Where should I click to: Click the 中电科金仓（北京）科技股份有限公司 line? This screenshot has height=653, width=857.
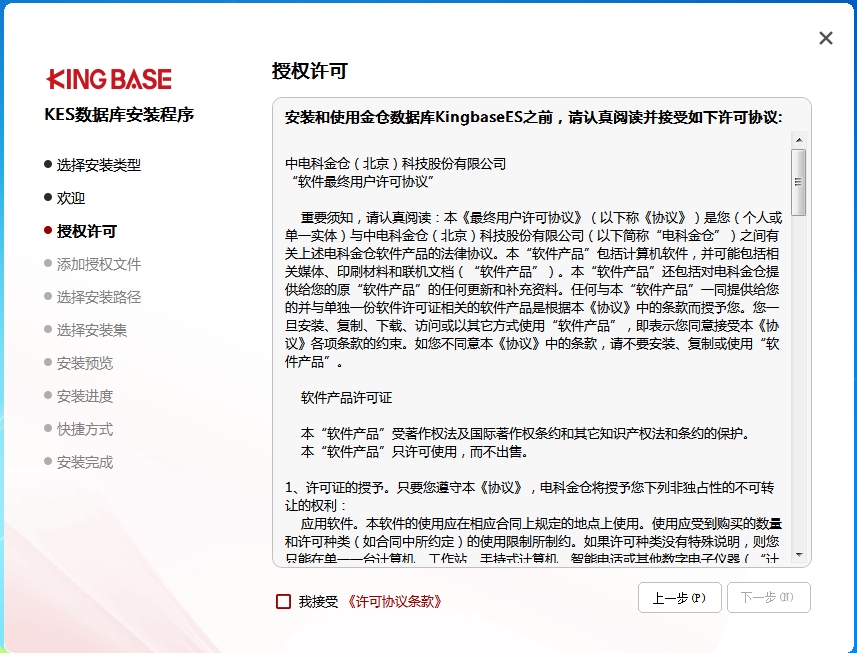[395, 164]
